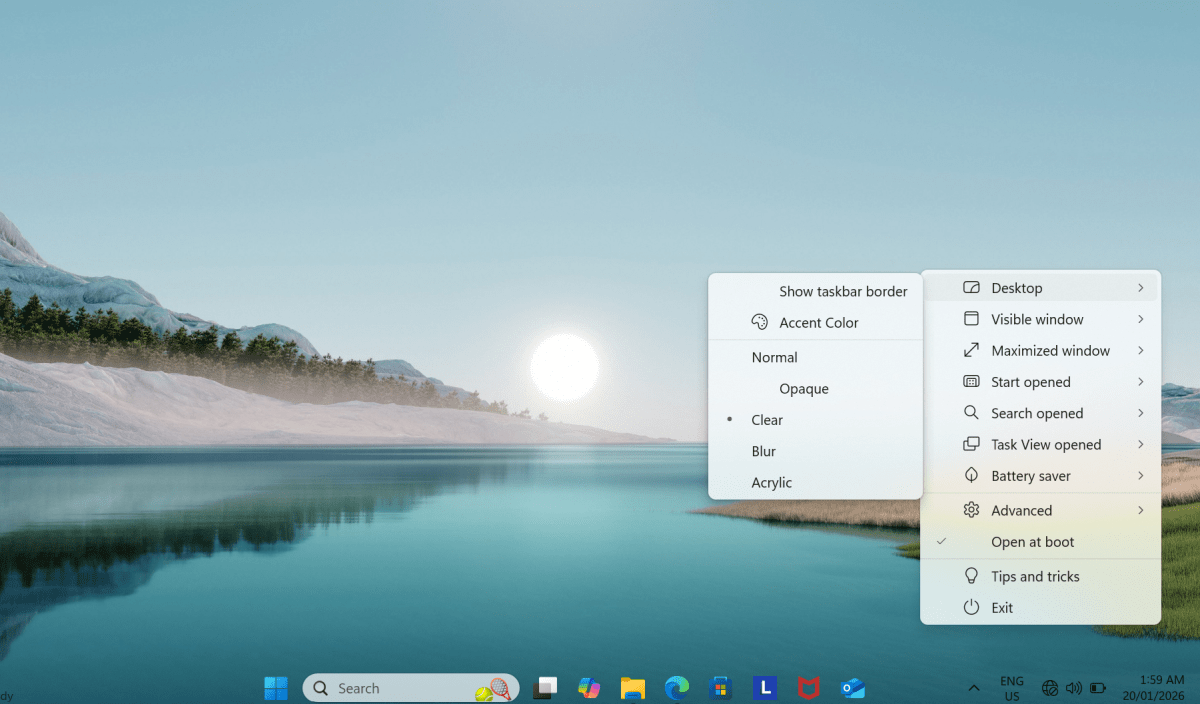The height and width of the screenshot is (704, 1200).
Task: Click the Battery saver leaf icon
Action: (x=970, y=476)
